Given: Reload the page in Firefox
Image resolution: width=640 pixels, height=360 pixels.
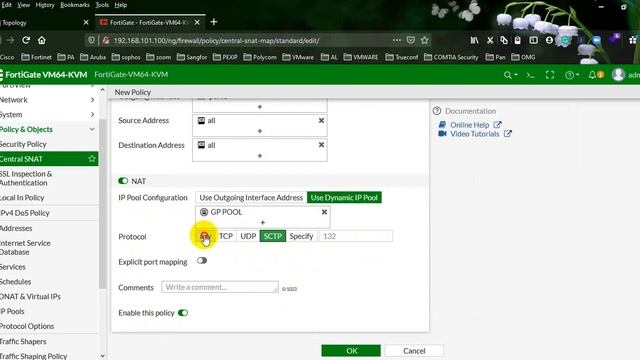Looking at the screenshot, I should [26, 40].
